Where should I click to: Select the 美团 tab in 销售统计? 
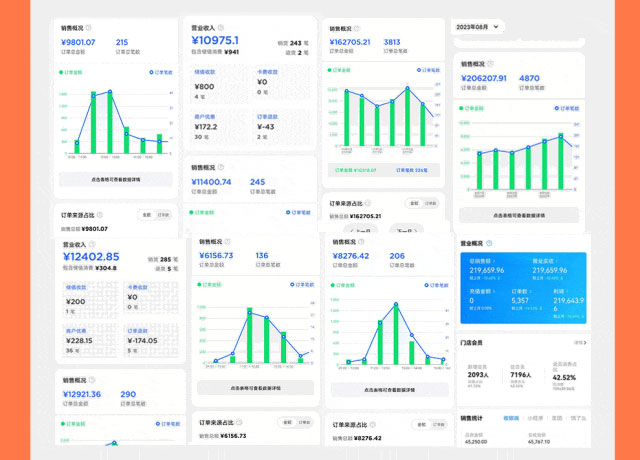557,418
